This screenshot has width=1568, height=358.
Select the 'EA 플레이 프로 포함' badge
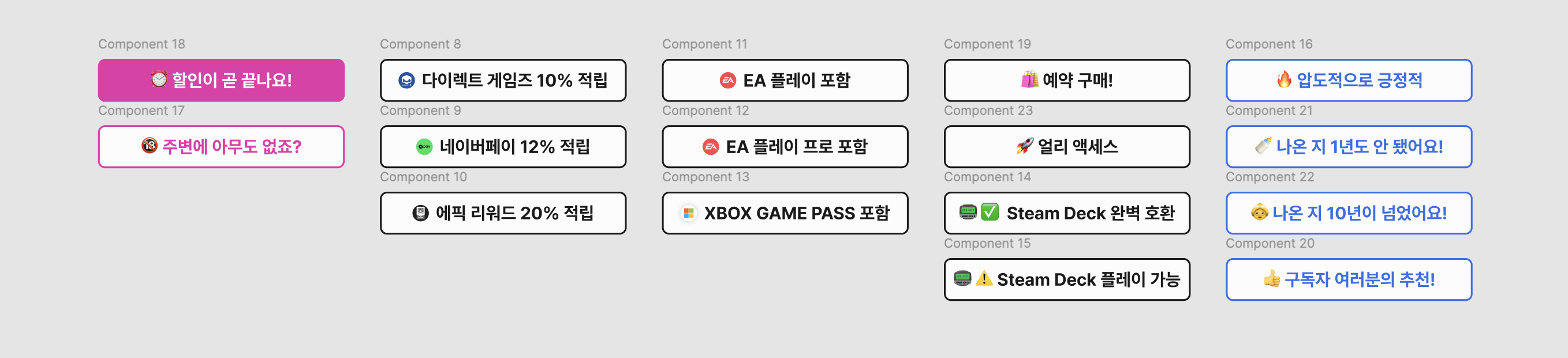785,147
